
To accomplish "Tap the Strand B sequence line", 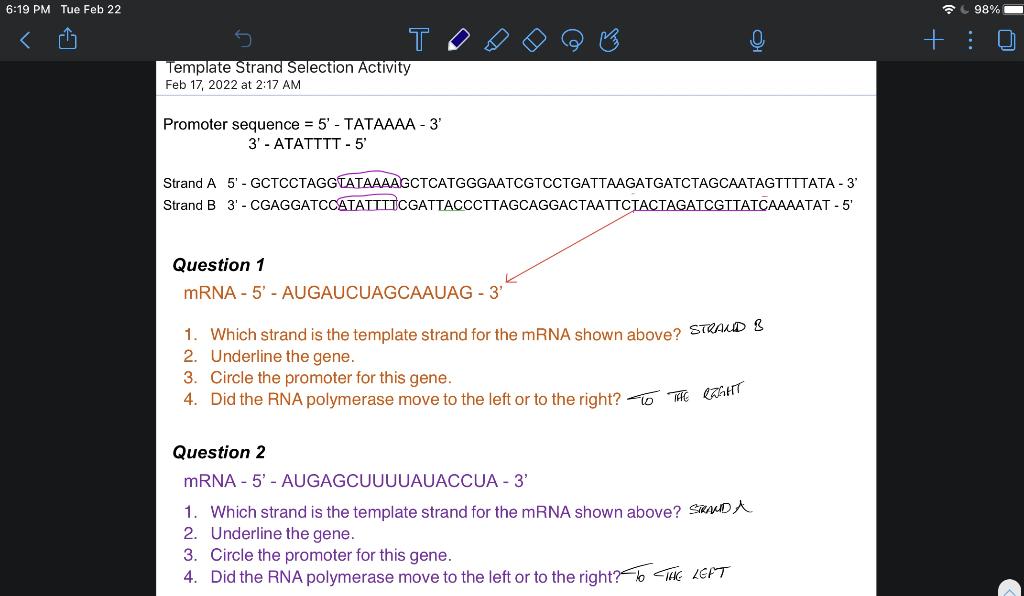I will (508, 205).
